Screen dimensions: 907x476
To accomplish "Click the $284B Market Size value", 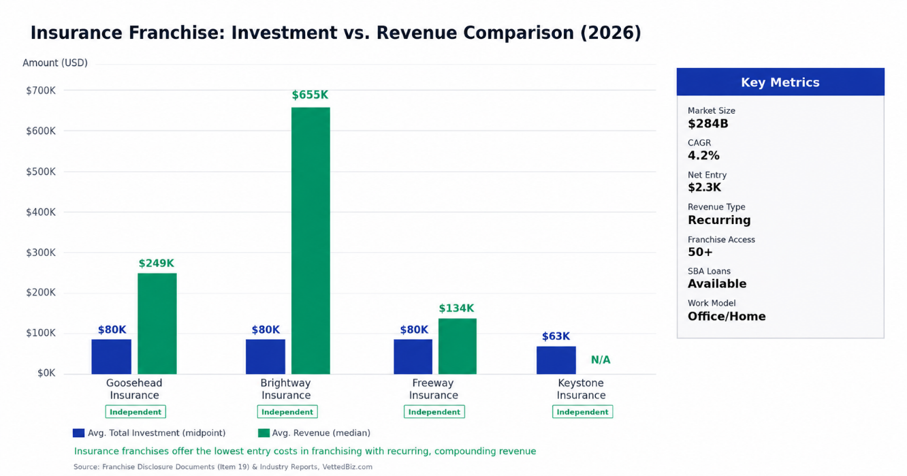I will click(708, 123).
